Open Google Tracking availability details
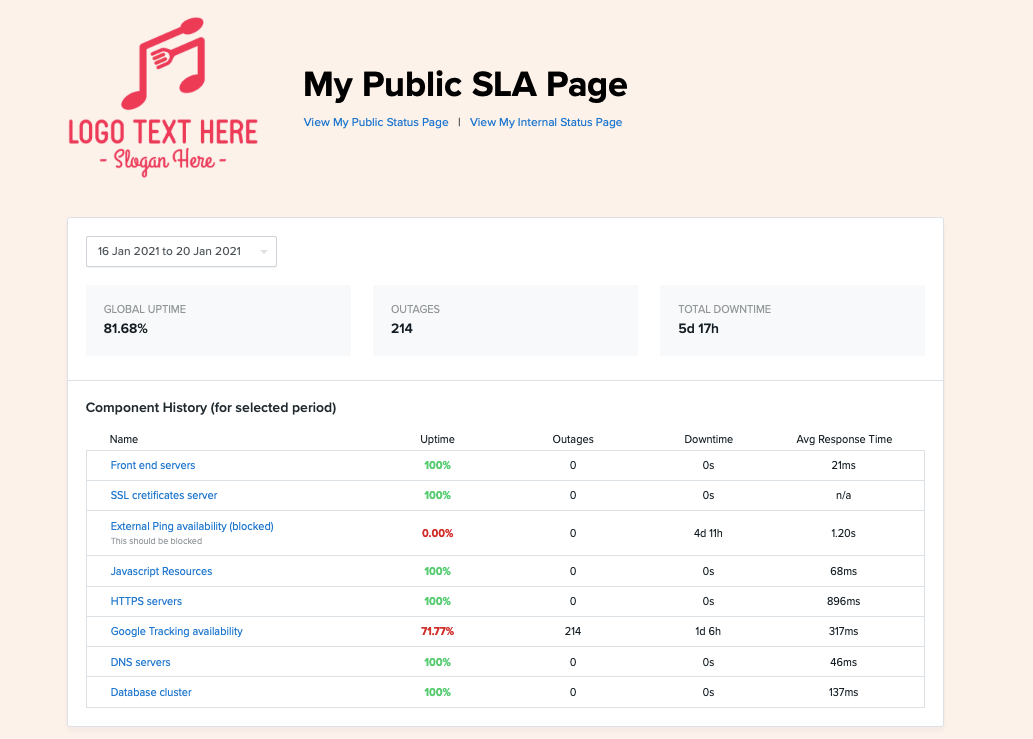Image resolution: width=1033 pixels, height=739 pixels. pos(176,631)
